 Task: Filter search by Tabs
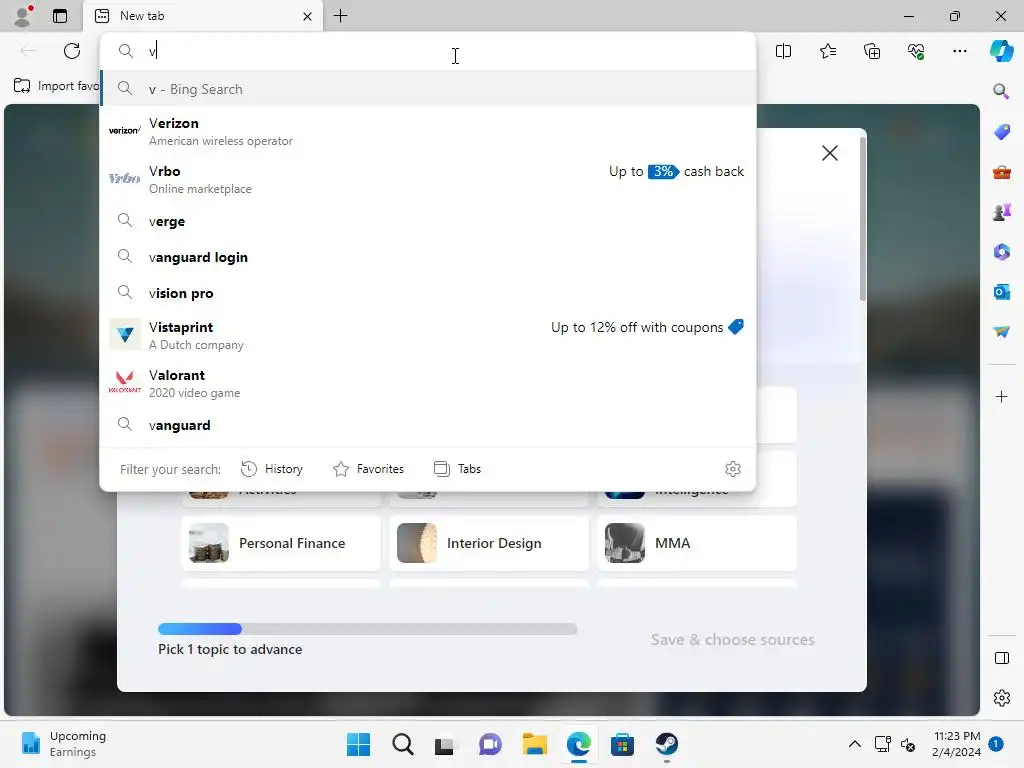pyautogui.click(x=457, y=469)
